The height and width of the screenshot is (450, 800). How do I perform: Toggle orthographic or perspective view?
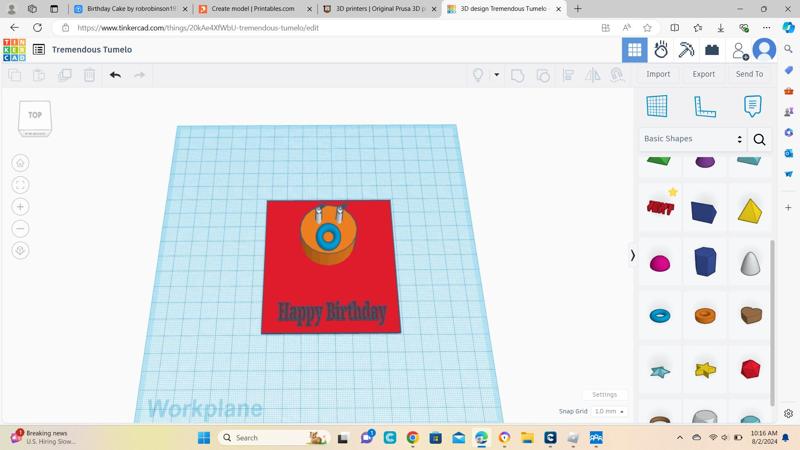tap(20, 251)
